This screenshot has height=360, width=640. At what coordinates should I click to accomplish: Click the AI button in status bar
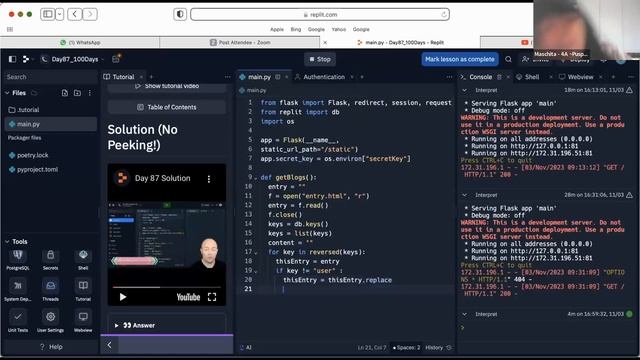click(246, 348)
